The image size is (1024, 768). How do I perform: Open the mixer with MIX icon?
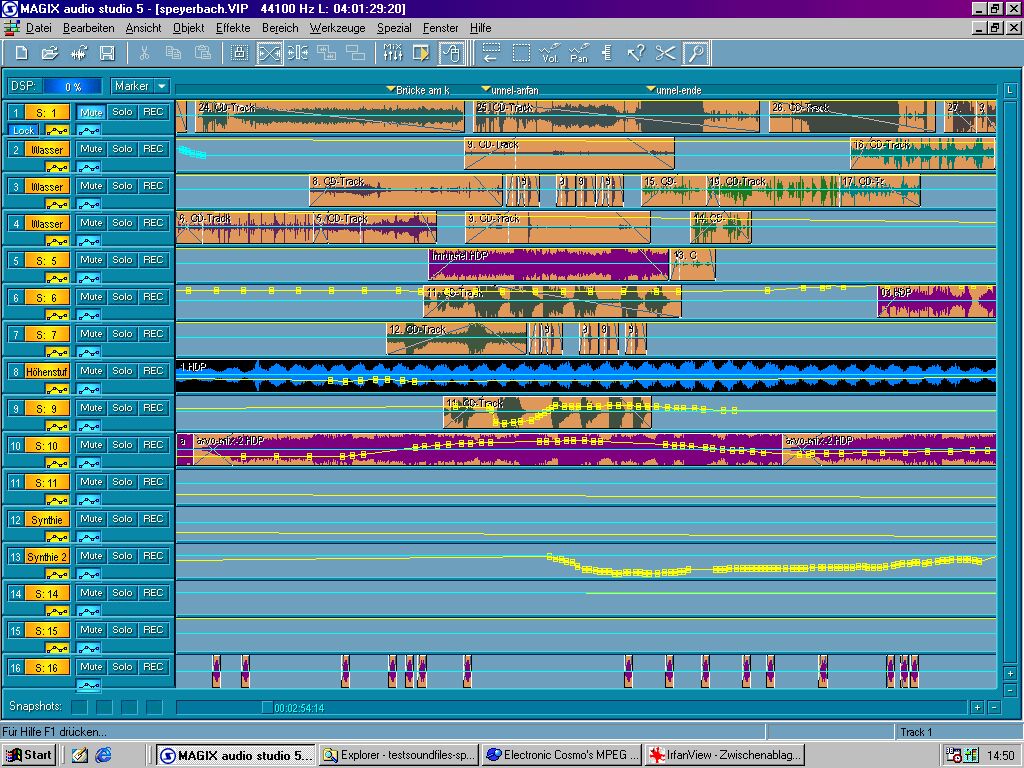393,54
